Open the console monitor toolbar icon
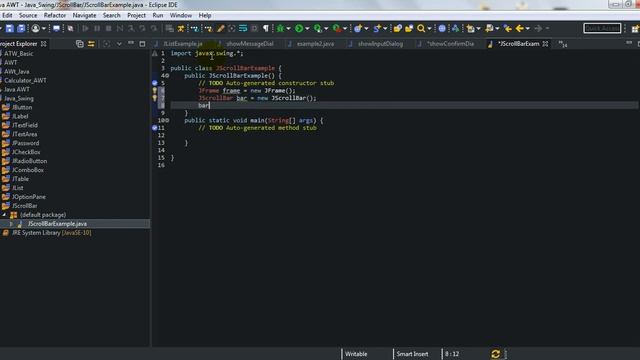The width and height of the screenshot is (640, 360). click(x=56, y=28)
